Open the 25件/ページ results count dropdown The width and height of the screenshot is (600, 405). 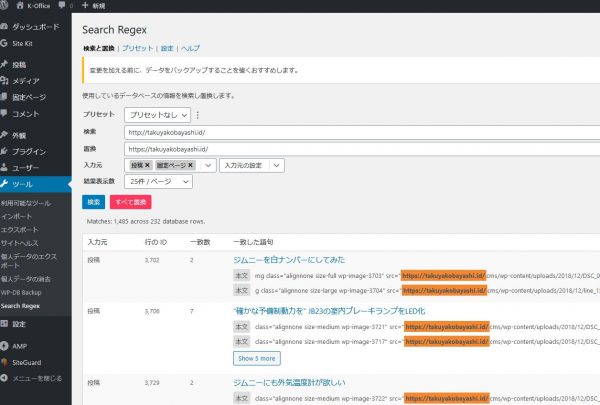click(158, 182)
